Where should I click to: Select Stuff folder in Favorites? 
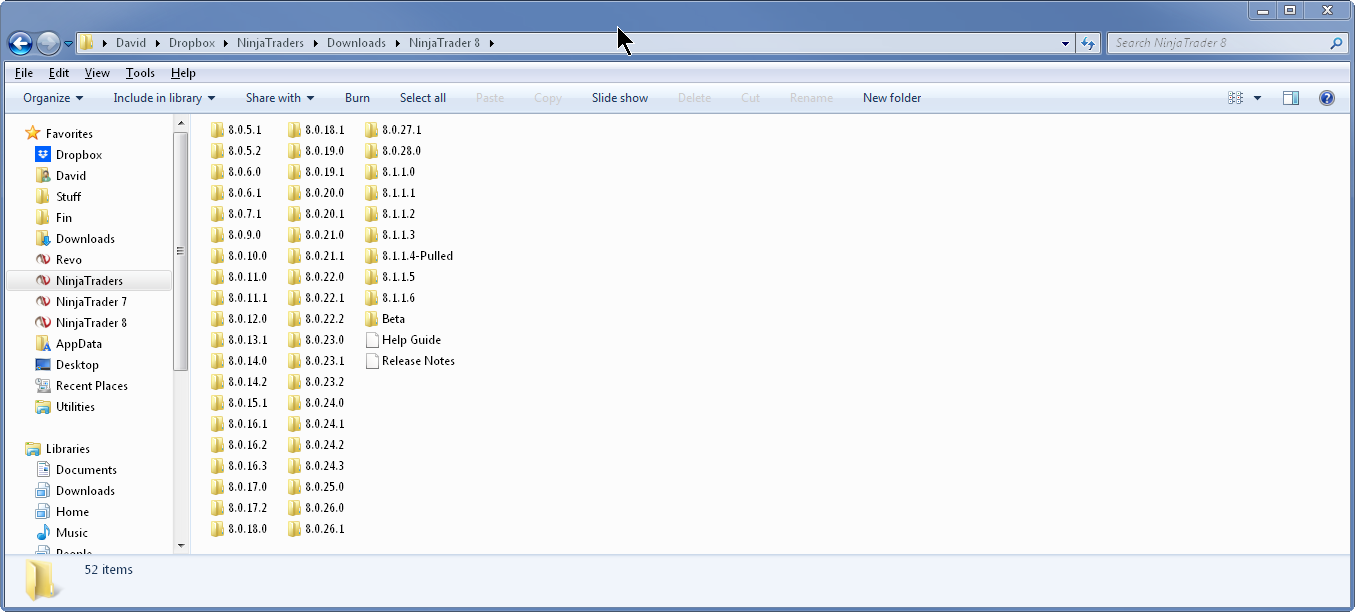point(69,197)
